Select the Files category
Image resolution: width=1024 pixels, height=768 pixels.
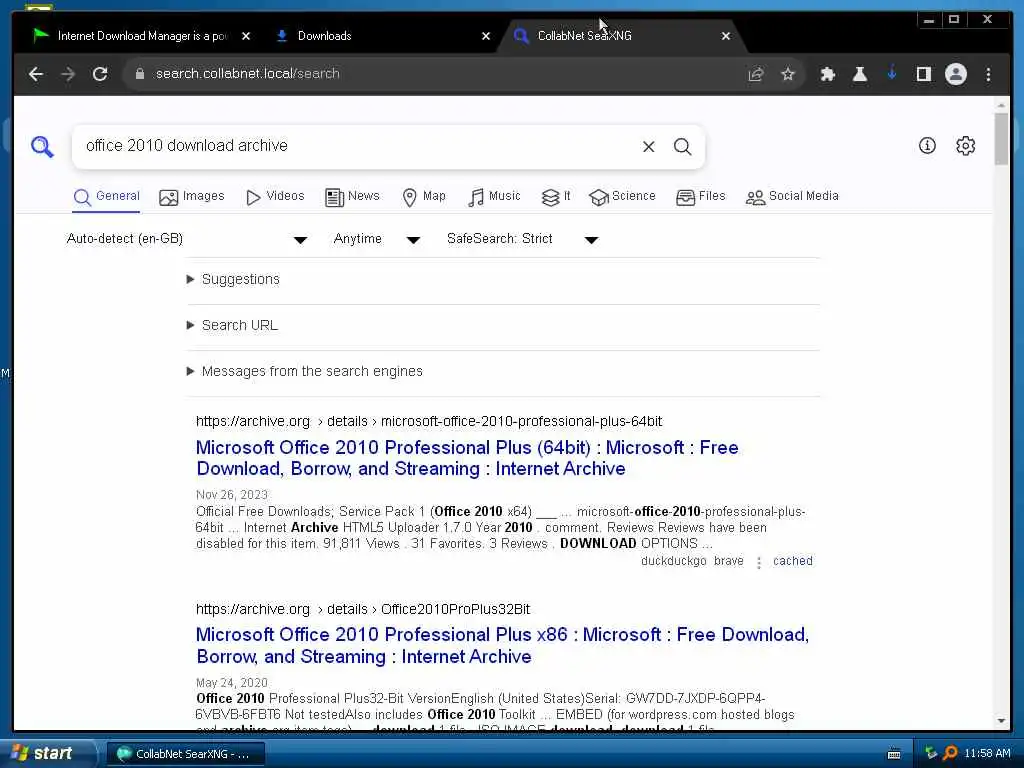pyautogui.click(x=701, y=196)
